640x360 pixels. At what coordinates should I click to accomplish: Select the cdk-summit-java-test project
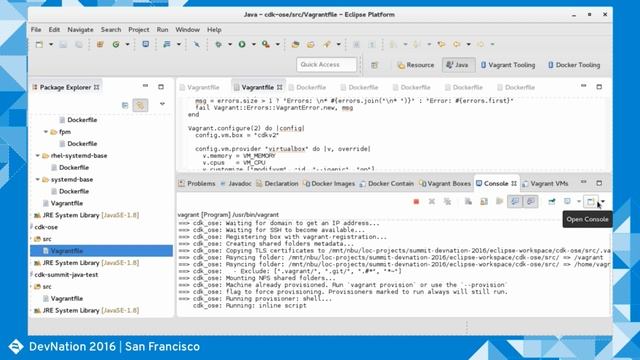tap(66, 275)
